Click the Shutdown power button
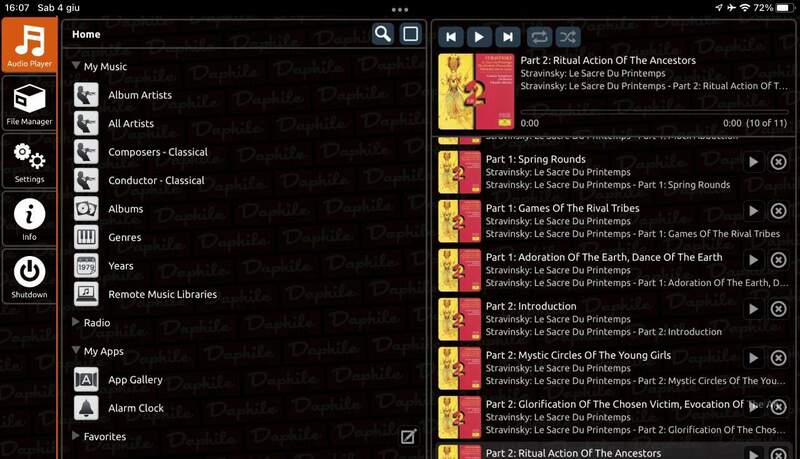800x459 pixels. [29, 276]
